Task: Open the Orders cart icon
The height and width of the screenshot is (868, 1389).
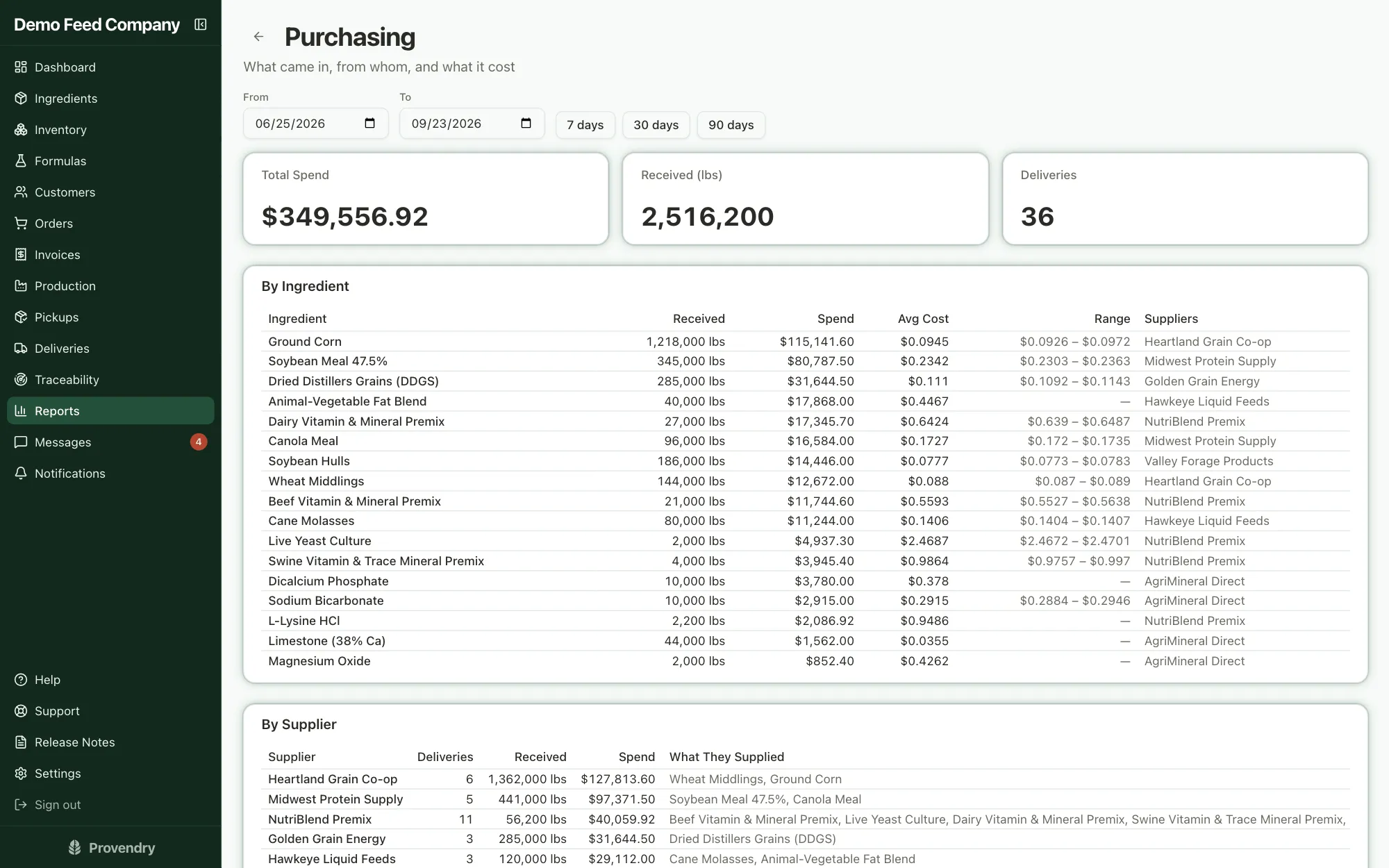Action: tap(21, 223)
